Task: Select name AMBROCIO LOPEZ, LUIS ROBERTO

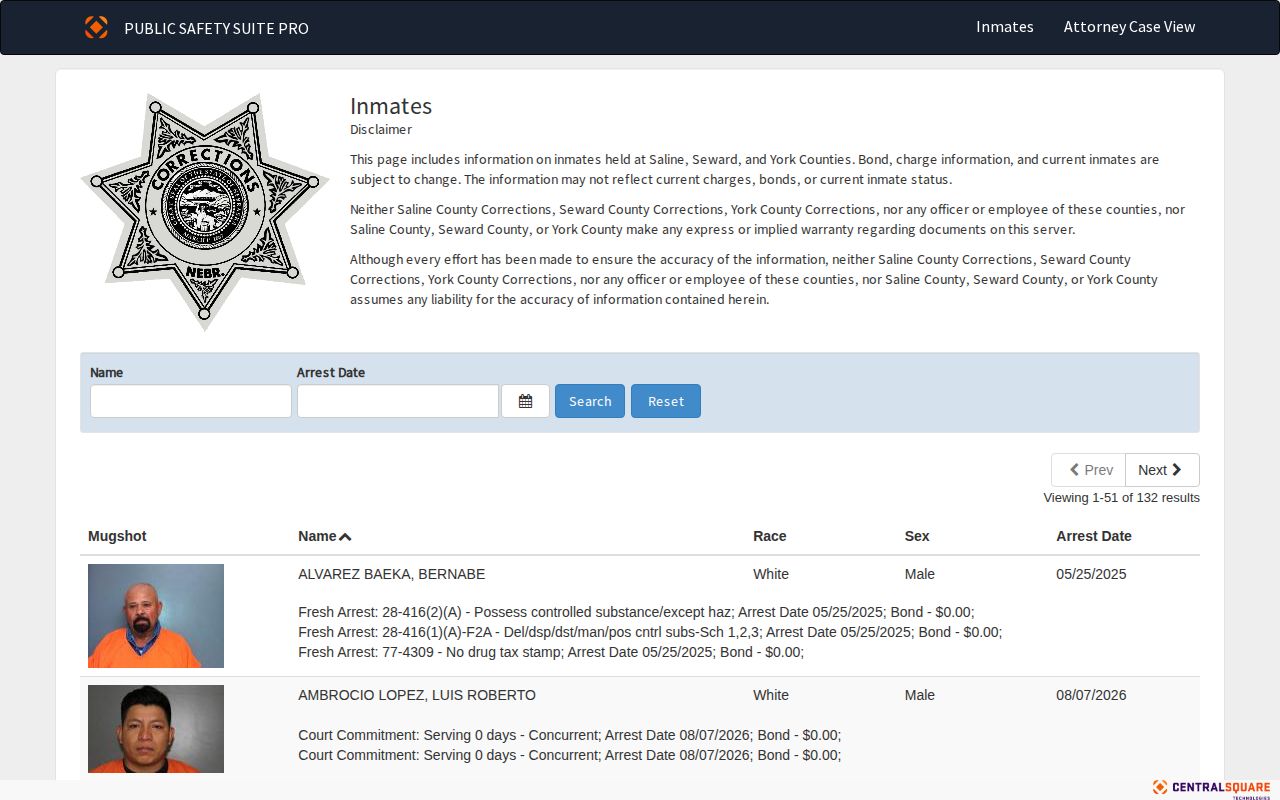Action: coord(417,695)
